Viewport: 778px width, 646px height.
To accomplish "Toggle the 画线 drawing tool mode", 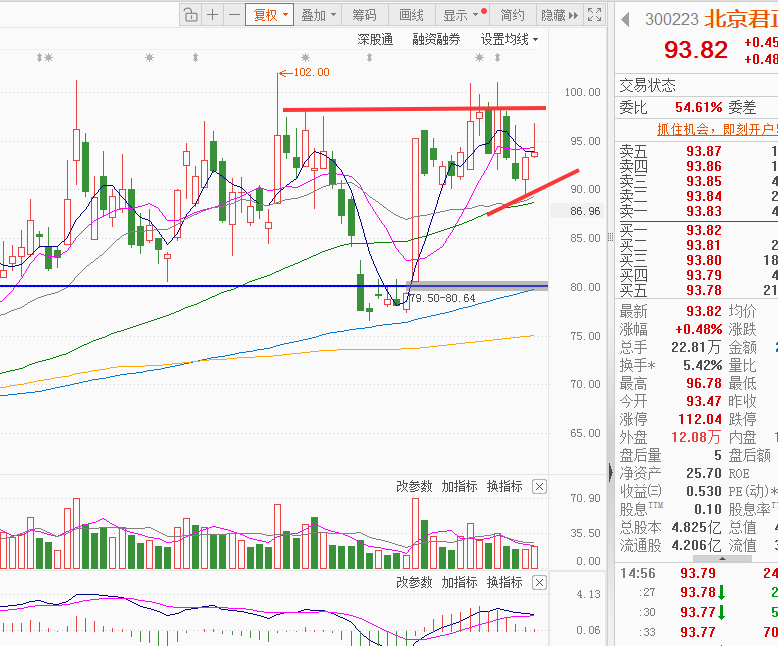I will pyautogui.click(x=412, y=15).
